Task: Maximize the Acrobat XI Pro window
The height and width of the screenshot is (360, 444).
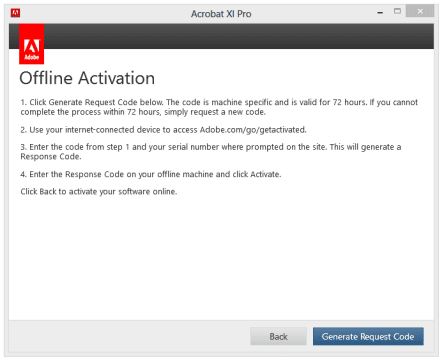Action: pyautogui.click(x=397, y=12)
